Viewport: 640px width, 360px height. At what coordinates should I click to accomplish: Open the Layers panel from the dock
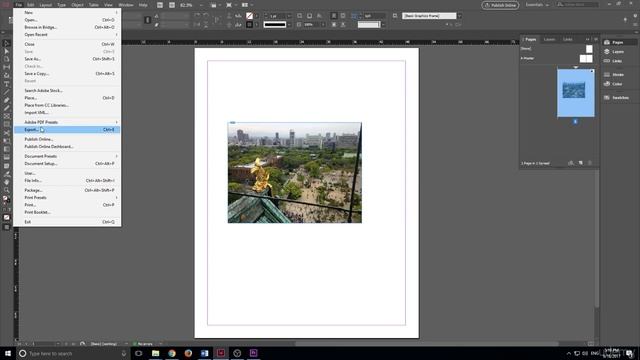(618, 52)
